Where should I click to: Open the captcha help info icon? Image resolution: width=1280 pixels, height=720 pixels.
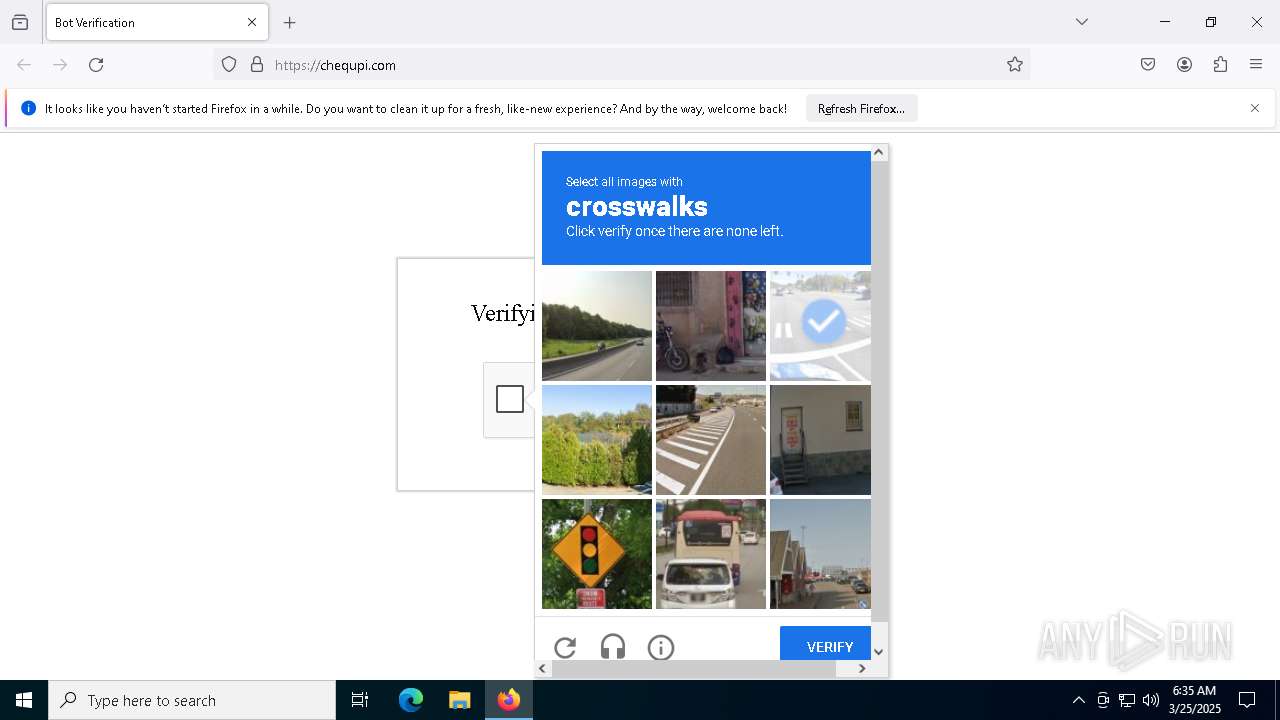click(x=661, y=647)
